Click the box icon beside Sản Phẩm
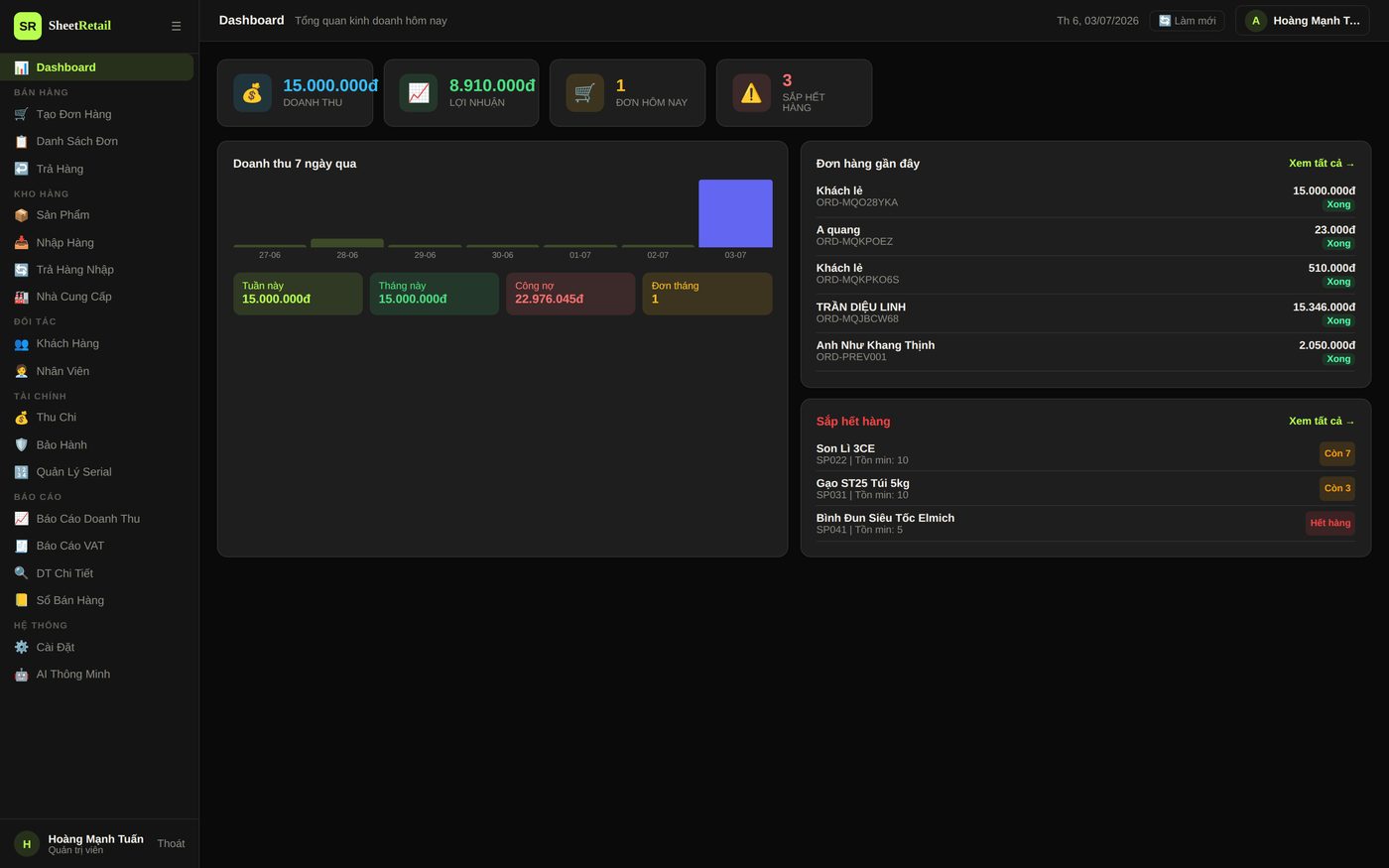Image resolution: width=1389 pixels, height=868 pixels. point(21,215)
